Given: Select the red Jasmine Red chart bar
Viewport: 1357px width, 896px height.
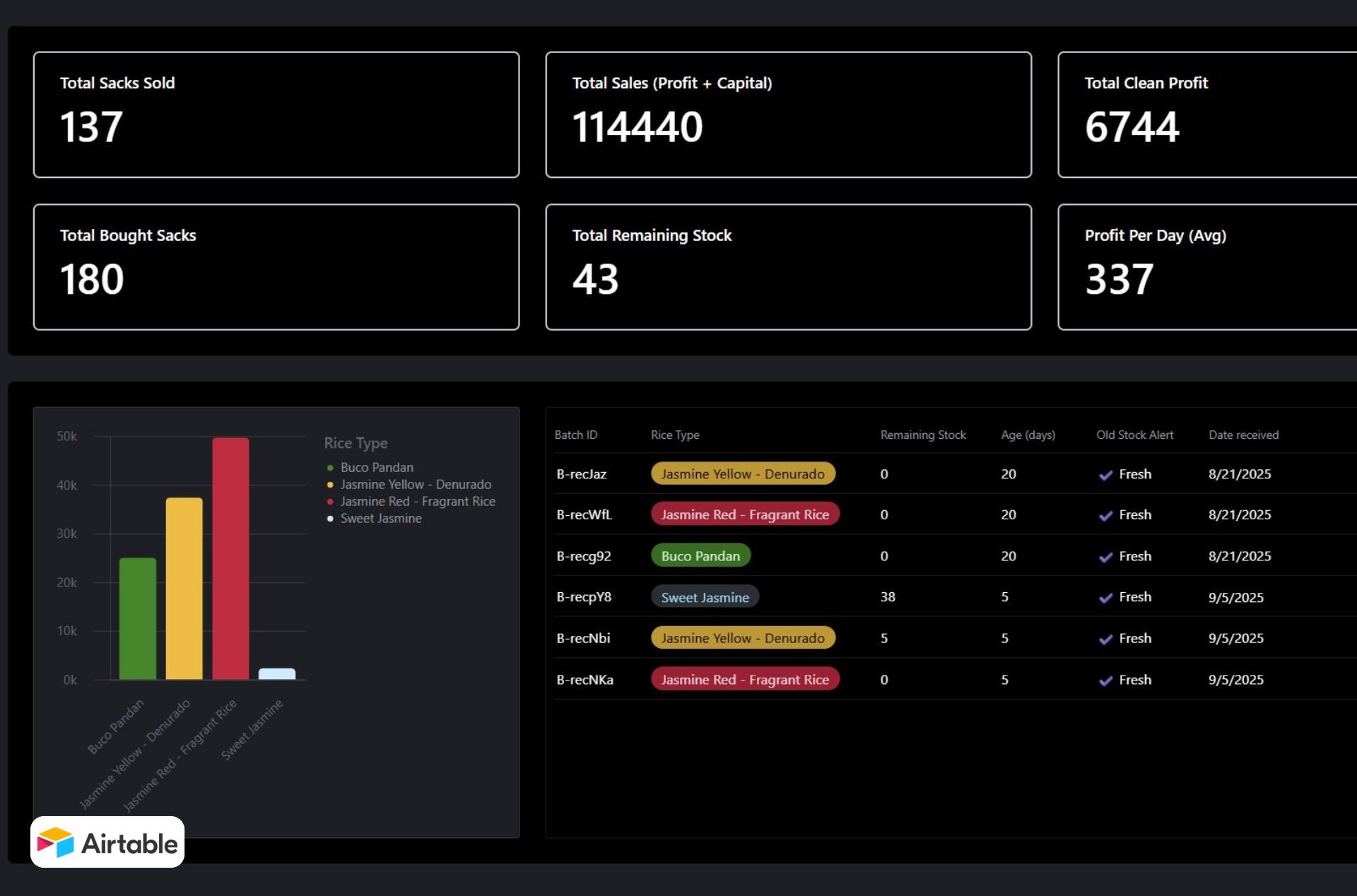Looking at the screenshot, I should click(230, 558).
